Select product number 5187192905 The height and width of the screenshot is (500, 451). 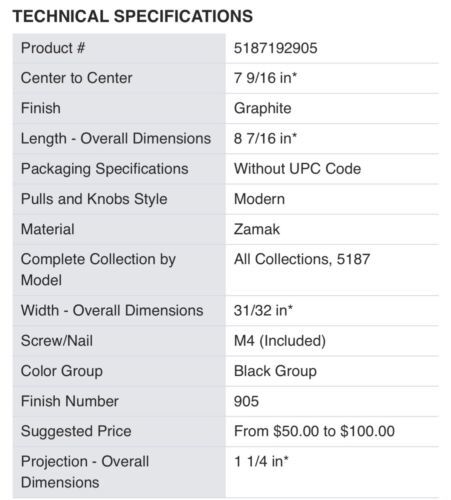(x=275, y=48)
